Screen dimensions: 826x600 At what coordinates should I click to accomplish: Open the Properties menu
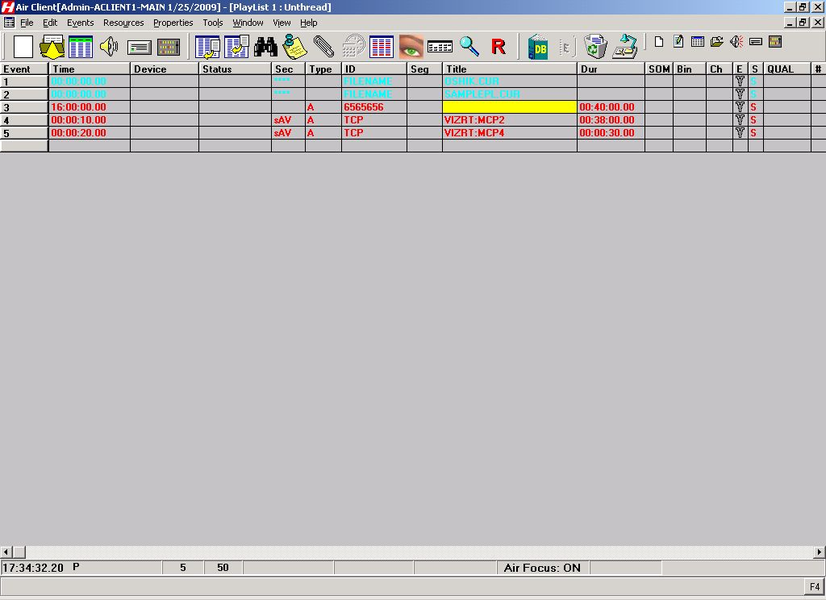173,22
